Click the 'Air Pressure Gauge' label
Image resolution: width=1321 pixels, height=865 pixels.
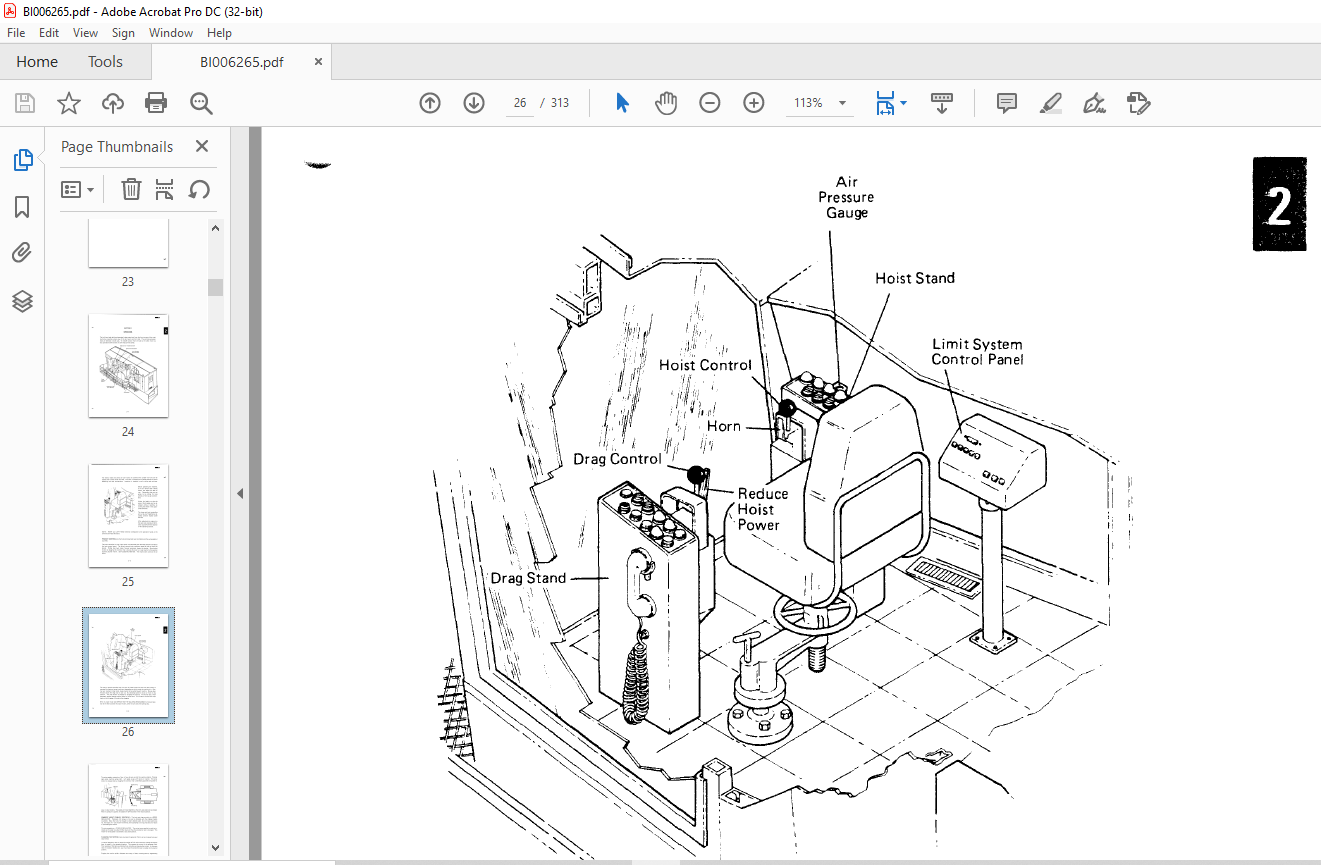(846, 197)
